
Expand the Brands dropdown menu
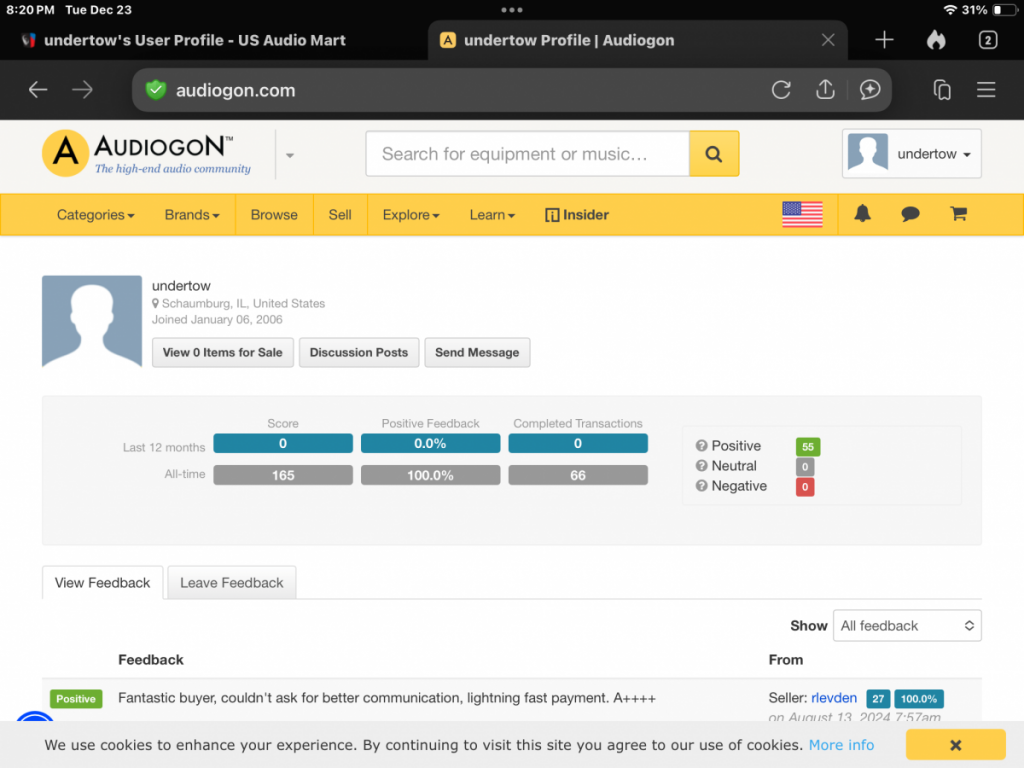192,215
